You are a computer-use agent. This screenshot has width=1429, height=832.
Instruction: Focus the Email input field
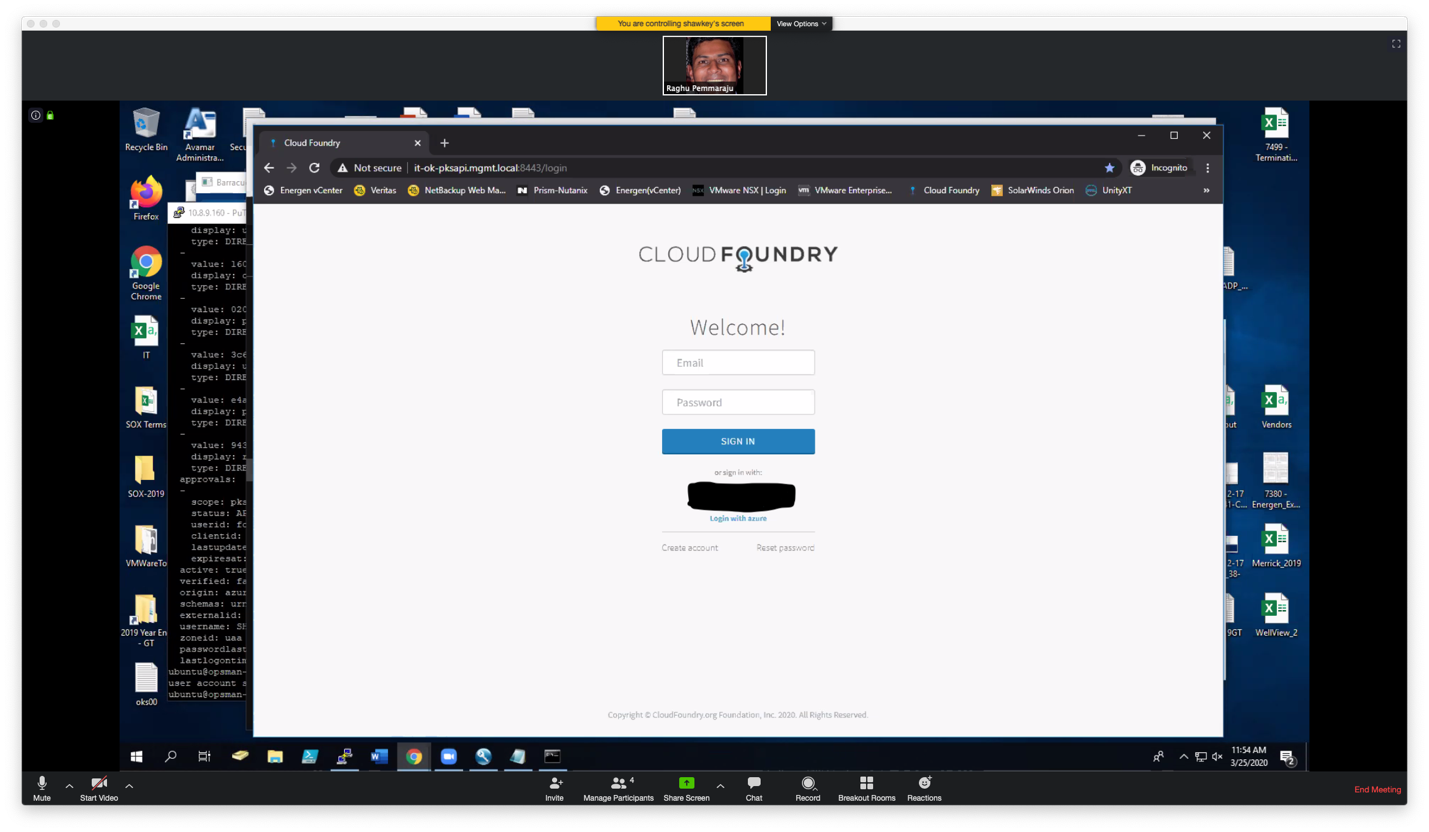[738, 363]
